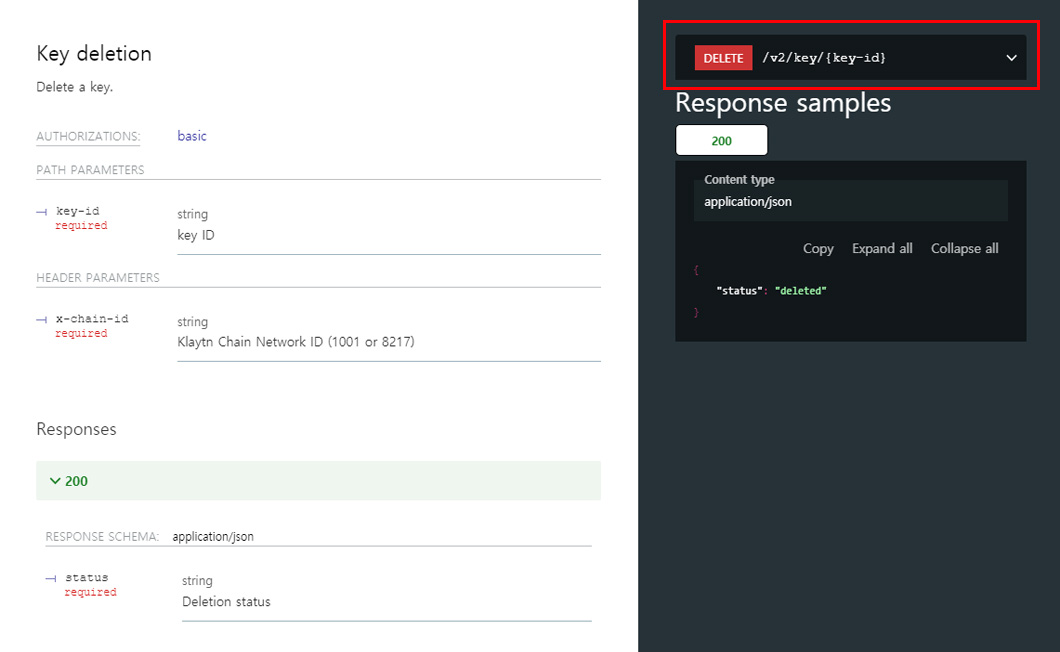This screenshot has height=652, width=1060.
Task: Click the "status" key in JSON sample
Action: coord(740,291)
